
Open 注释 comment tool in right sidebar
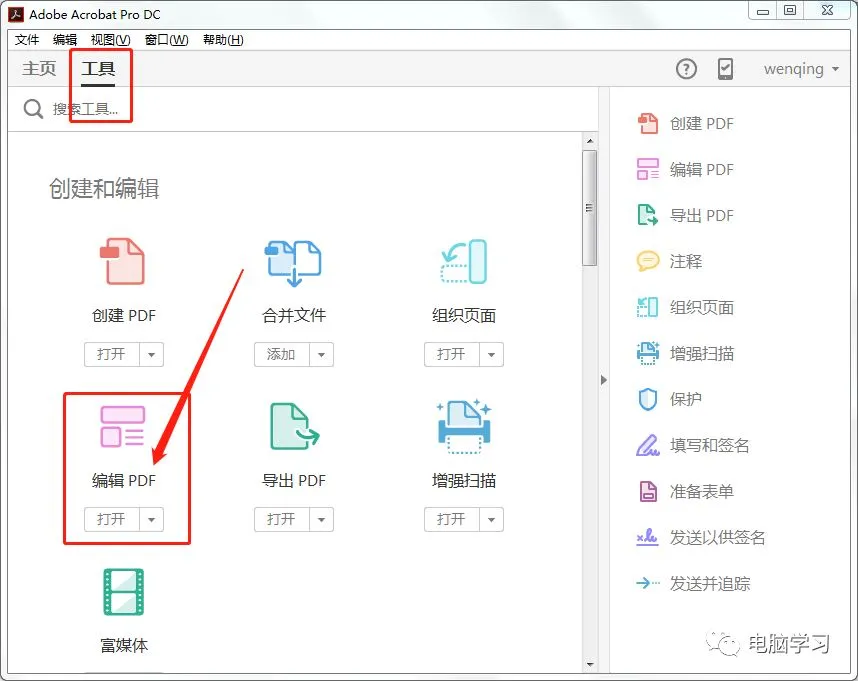pos(670,261)
